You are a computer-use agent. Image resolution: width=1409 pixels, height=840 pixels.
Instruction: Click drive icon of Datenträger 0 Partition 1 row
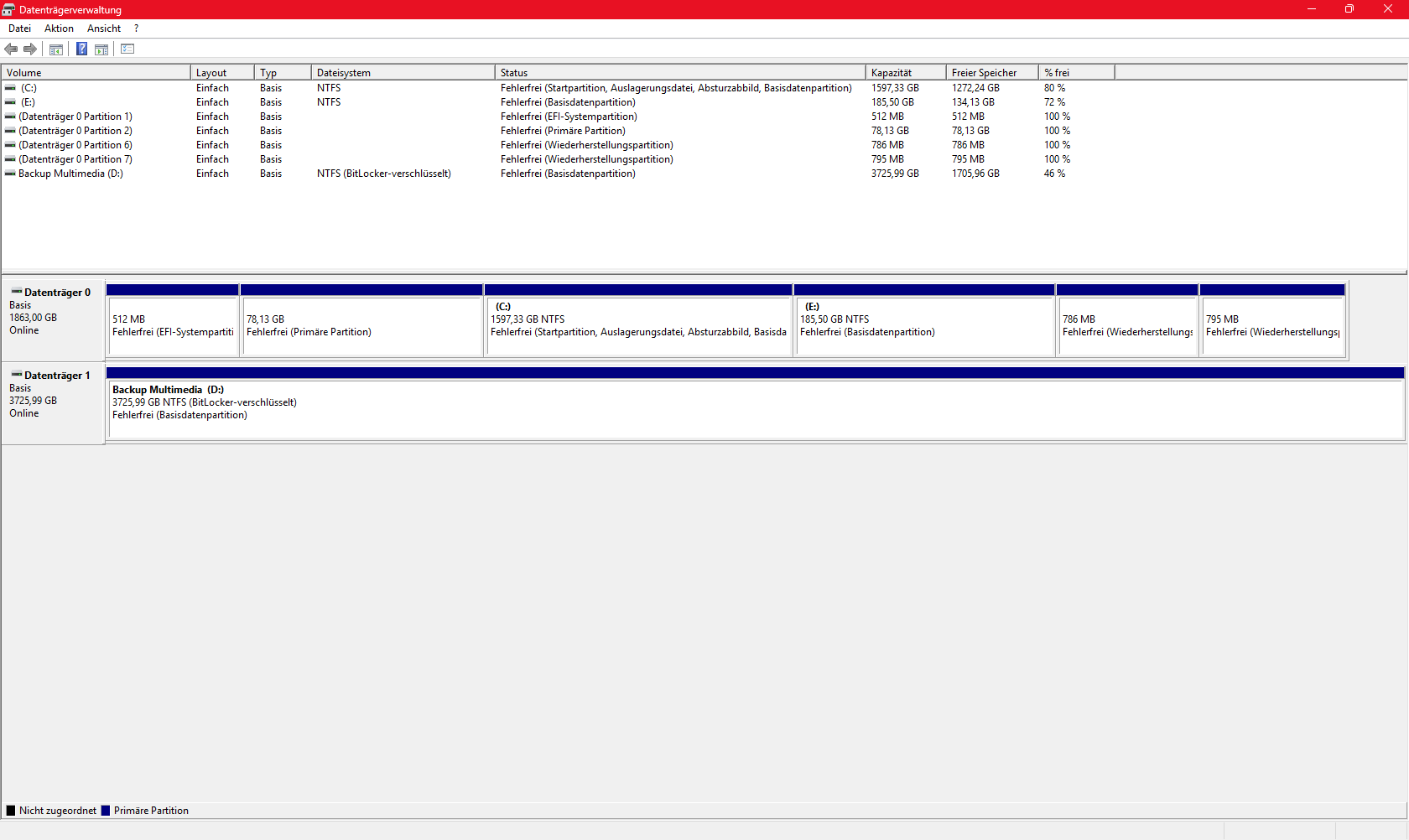(x=10, y=117)
